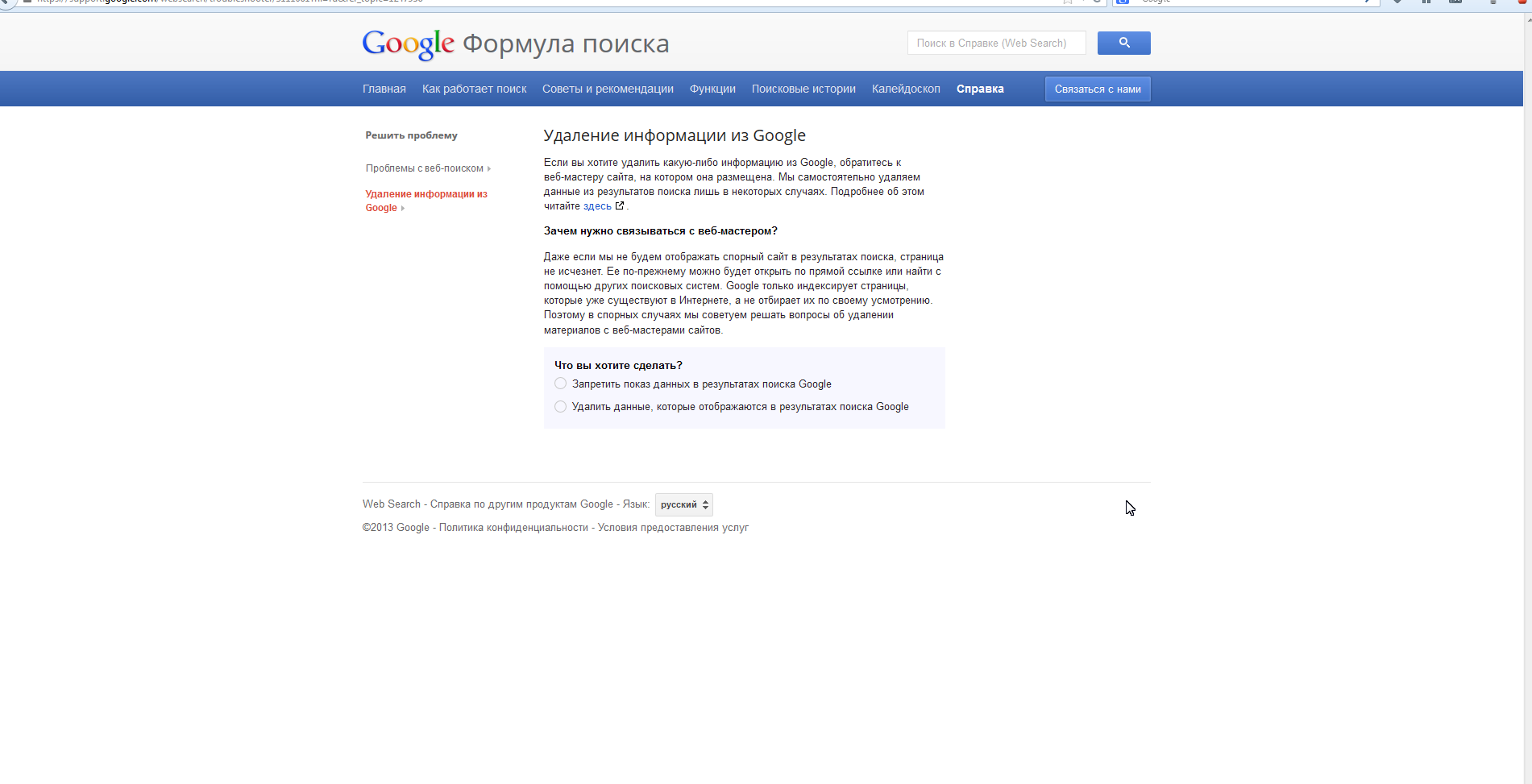Open the «русский» language dropdown
The width and height of the screenshot is (1532, 784).
tap(684, 504)
